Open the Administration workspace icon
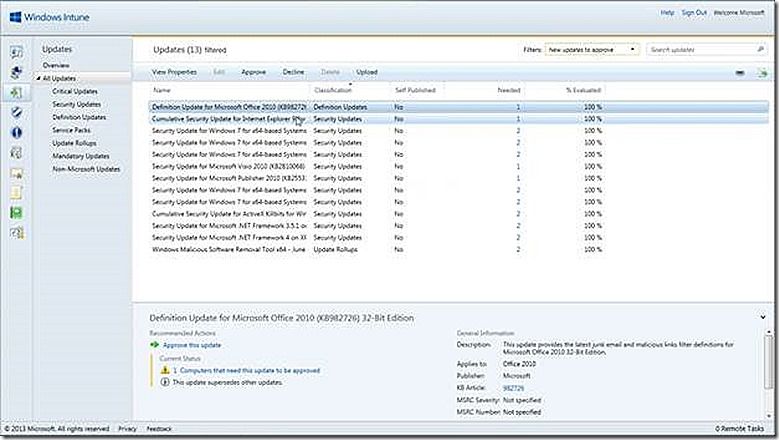This screenshot has width=779, height=440. 16,232
